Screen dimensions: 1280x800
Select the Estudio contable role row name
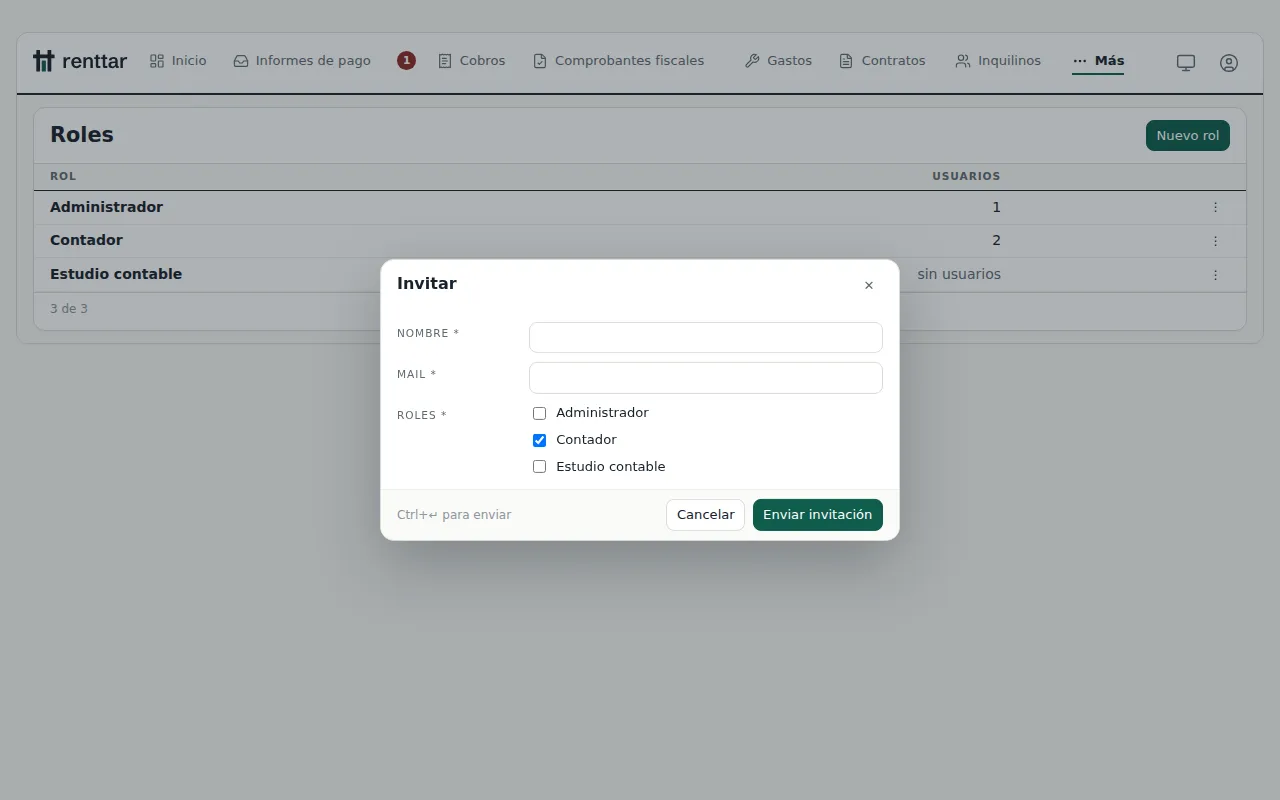[x=116, y=274]
